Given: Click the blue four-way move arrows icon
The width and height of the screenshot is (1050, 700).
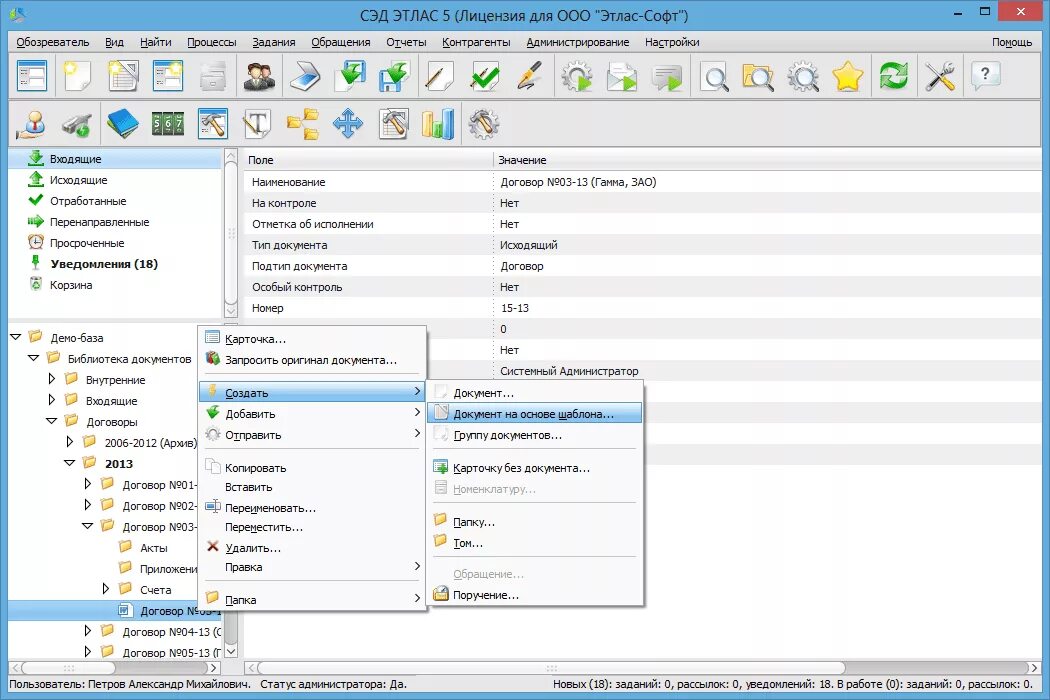Looking at the screenshot, I should (348, 124).
